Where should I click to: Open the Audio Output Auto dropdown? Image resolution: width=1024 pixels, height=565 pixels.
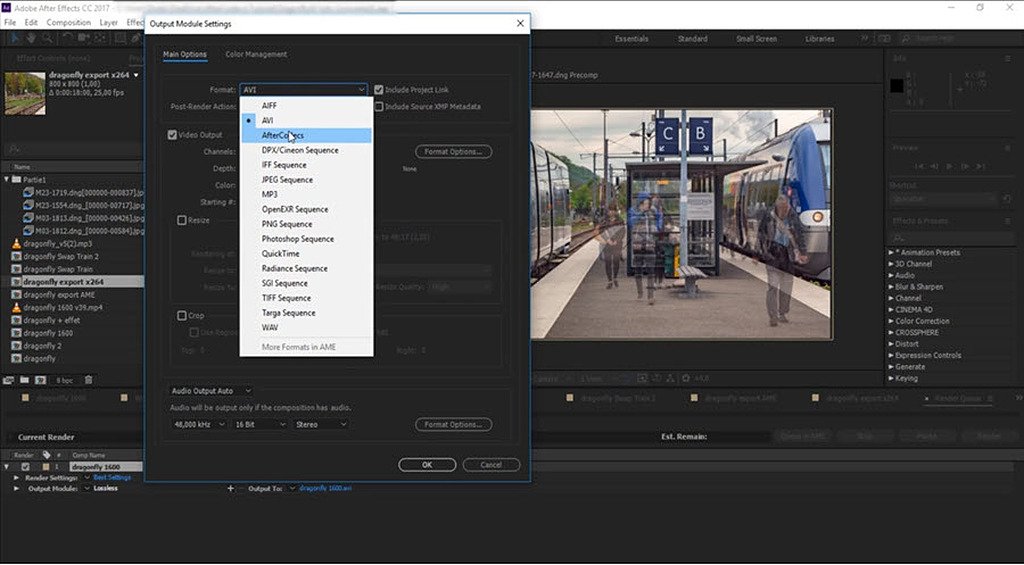pos(210,391)
